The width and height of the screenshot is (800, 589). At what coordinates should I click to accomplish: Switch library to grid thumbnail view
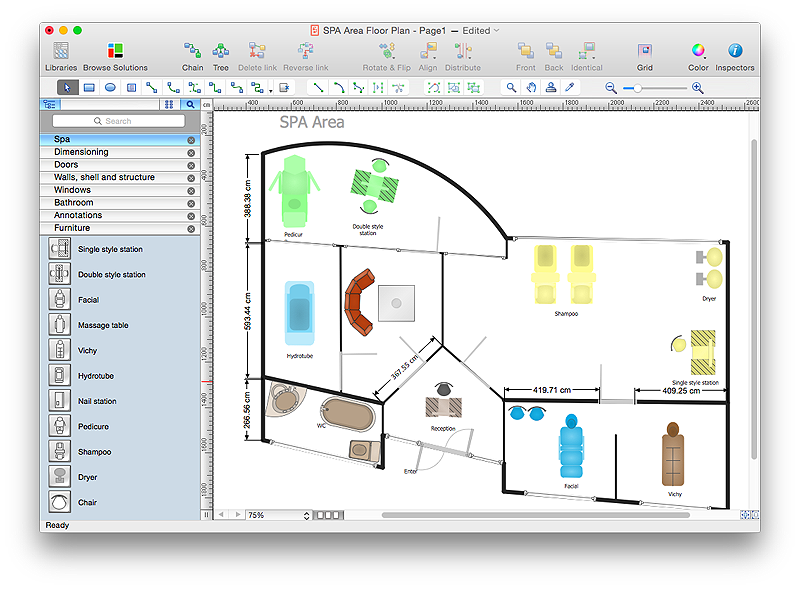click(x=169, y=104)
